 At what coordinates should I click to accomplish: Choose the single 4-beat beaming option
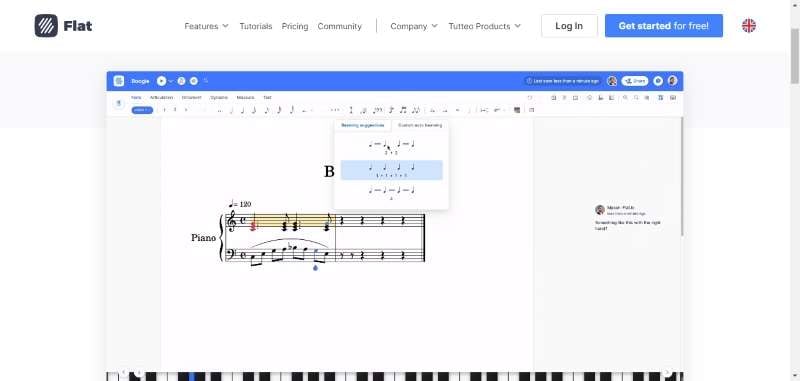[391, 193]
